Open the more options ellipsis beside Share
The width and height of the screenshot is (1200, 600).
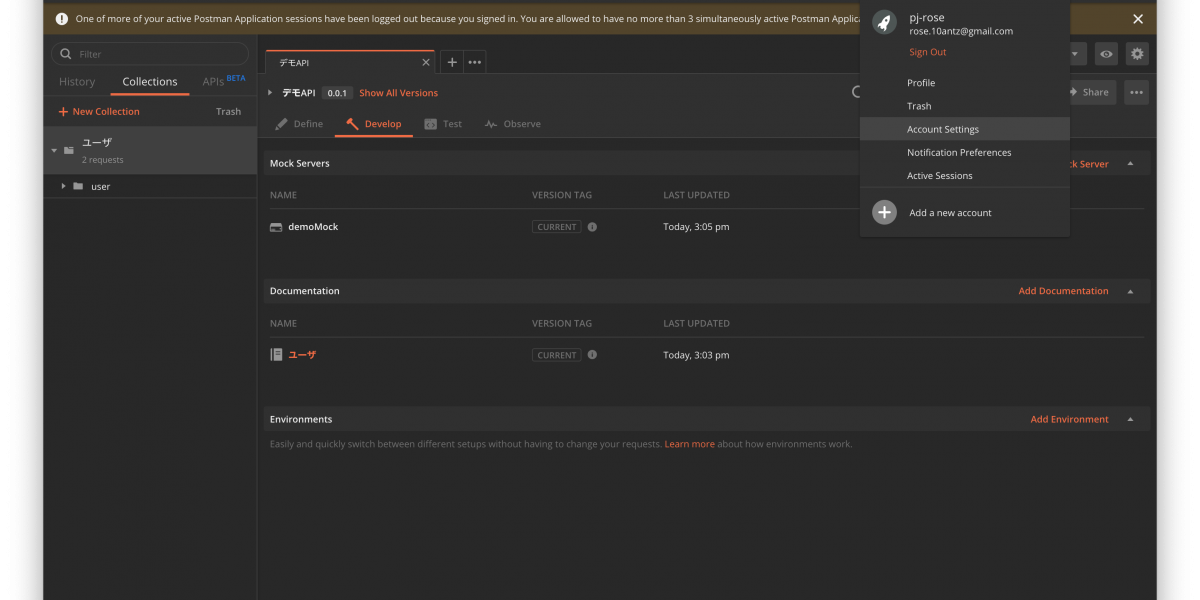point(1136,92)
